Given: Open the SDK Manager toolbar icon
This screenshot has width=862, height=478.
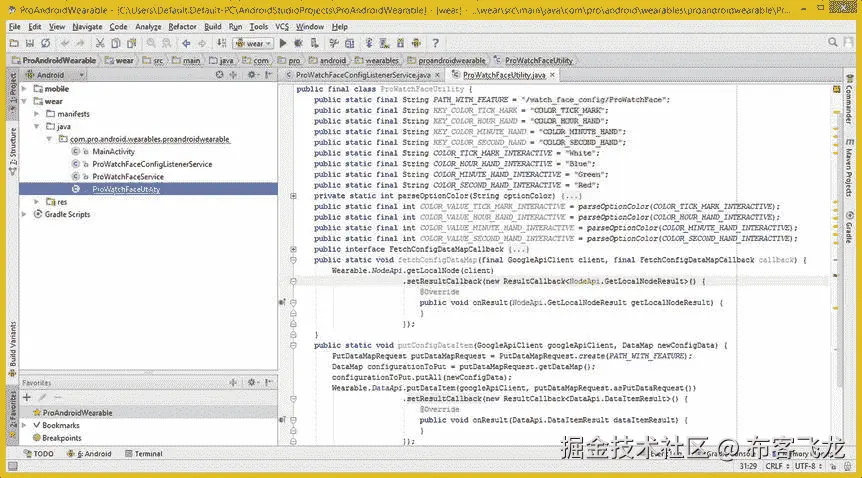Looking at the screenshot, I should click(x=400, y=43).
